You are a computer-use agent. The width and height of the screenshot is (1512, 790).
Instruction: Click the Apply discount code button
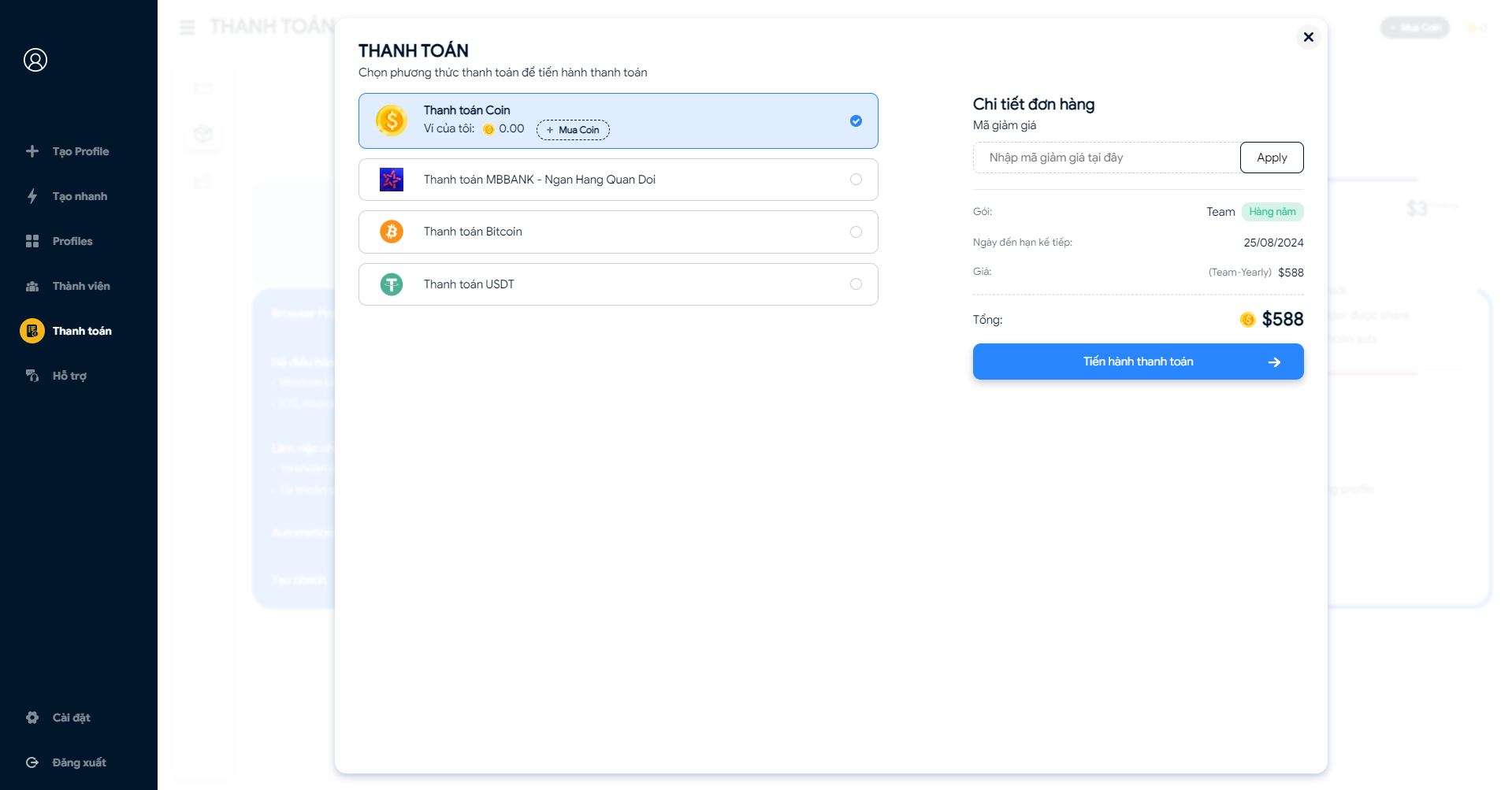[x=1271, y=158]
